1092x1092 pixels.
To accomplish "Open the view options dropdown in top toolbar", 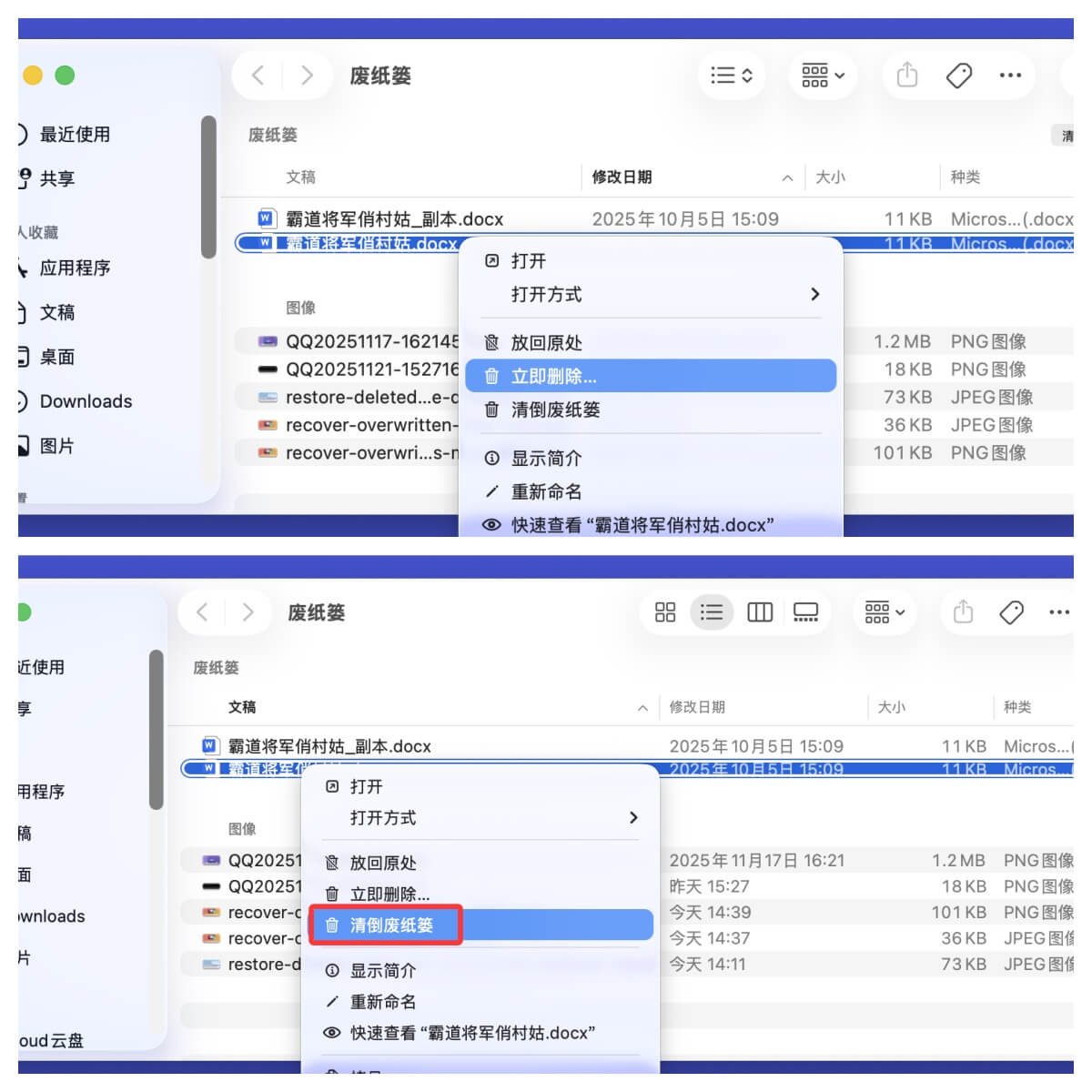I will coord(731,76).
